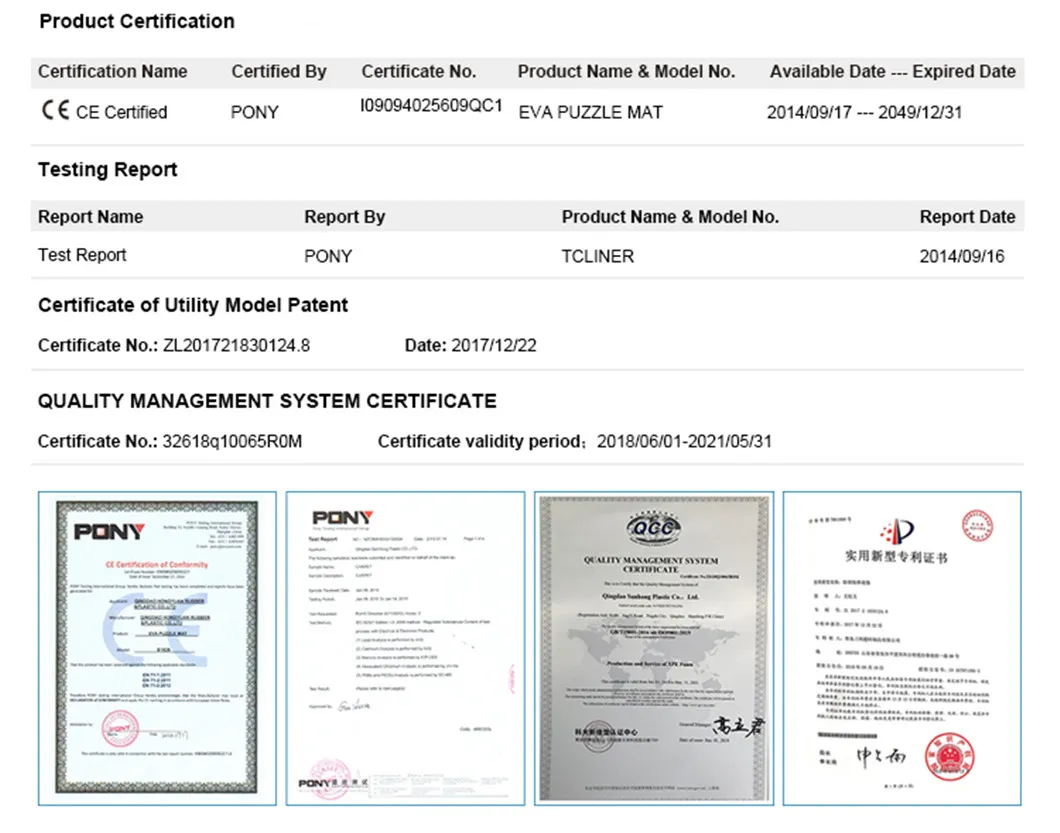Screen dimensions: 1060x833
Task: Open the PONY test report thumbnail
Action: pos(404,648)
